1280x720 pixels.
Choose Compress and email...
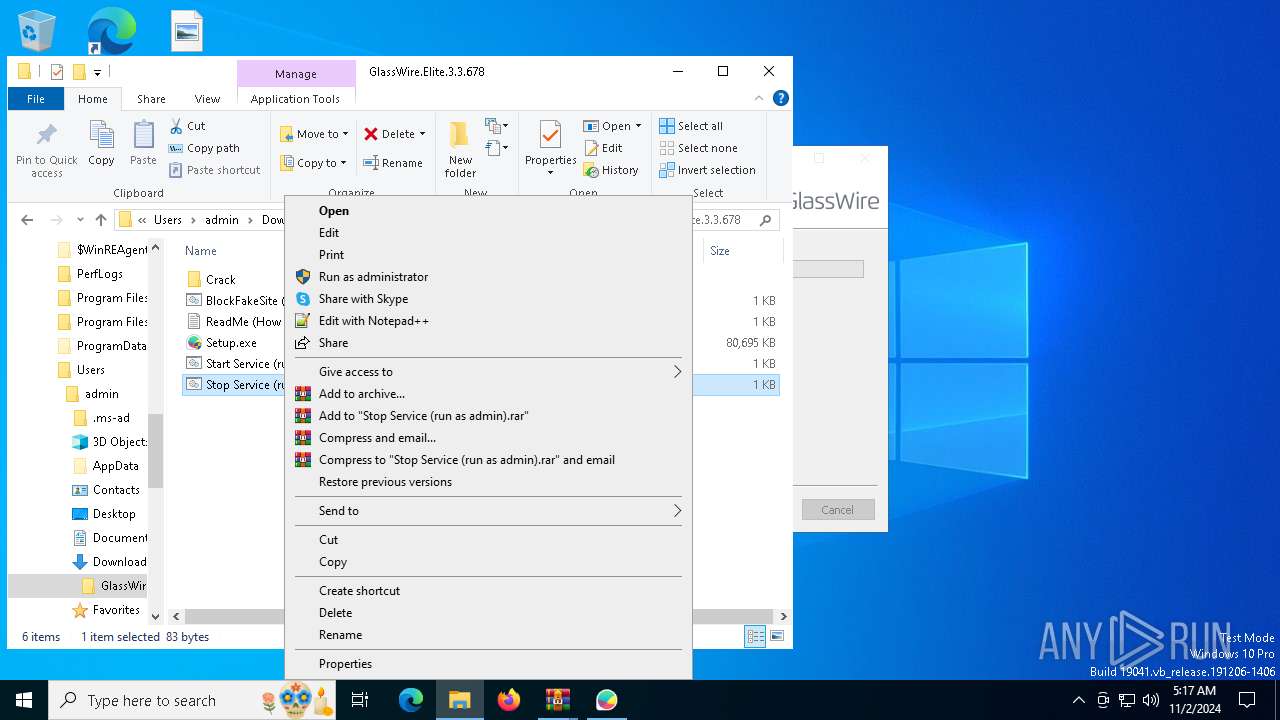tap(488, 438)
